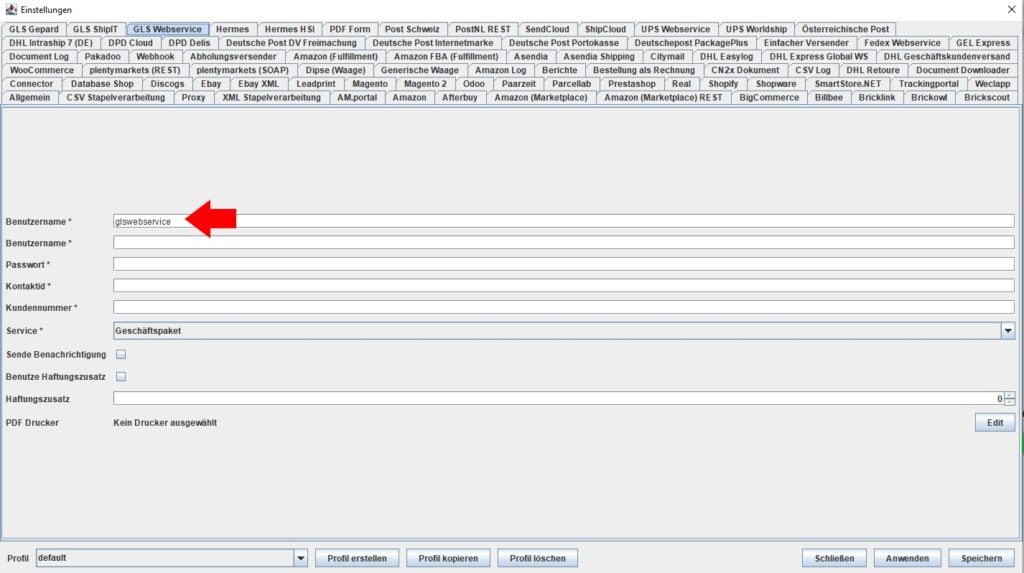Click into the Kundennummer field
Viewport: 1024px width, 573px height.
pos(564,307)
